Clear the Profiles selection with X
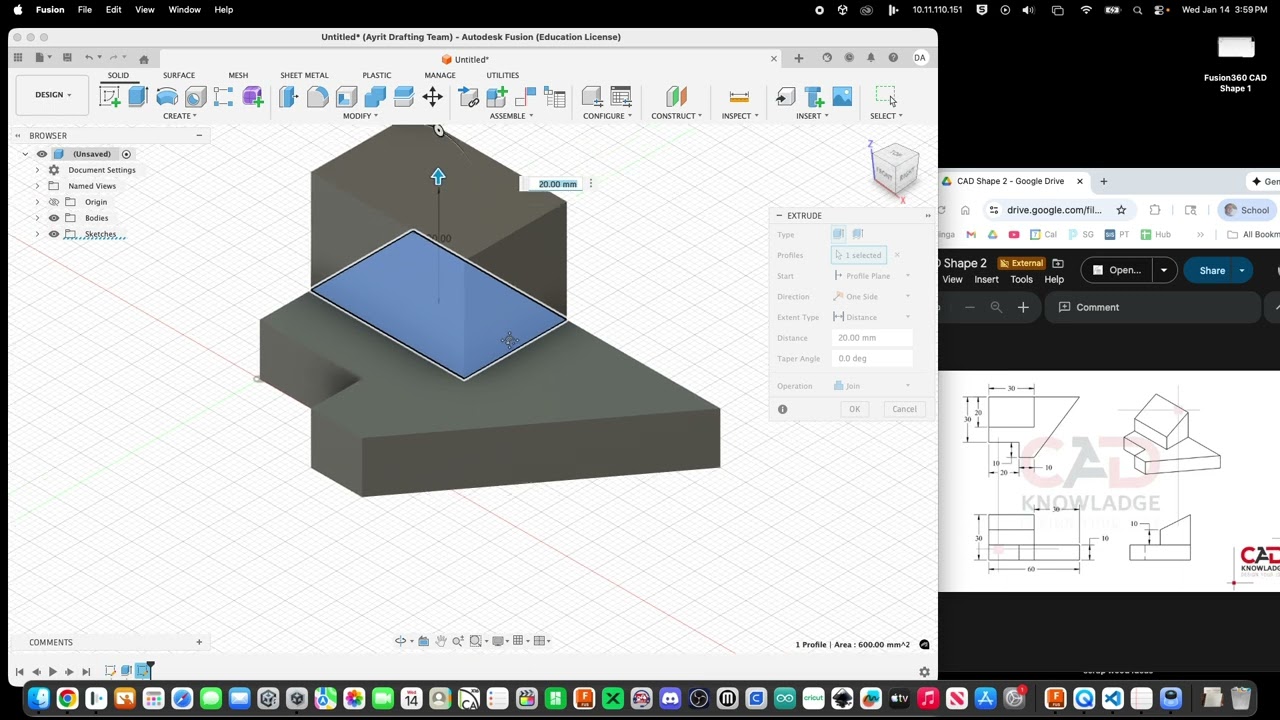This screenshot has height=720, width=1280. 897,255
